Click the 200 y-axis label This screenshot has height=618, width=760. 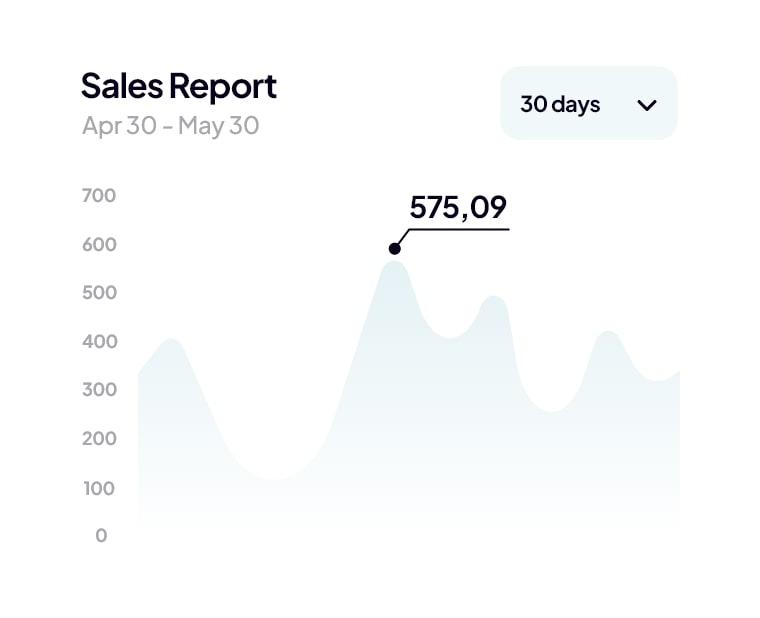click(x=99, y=438)
